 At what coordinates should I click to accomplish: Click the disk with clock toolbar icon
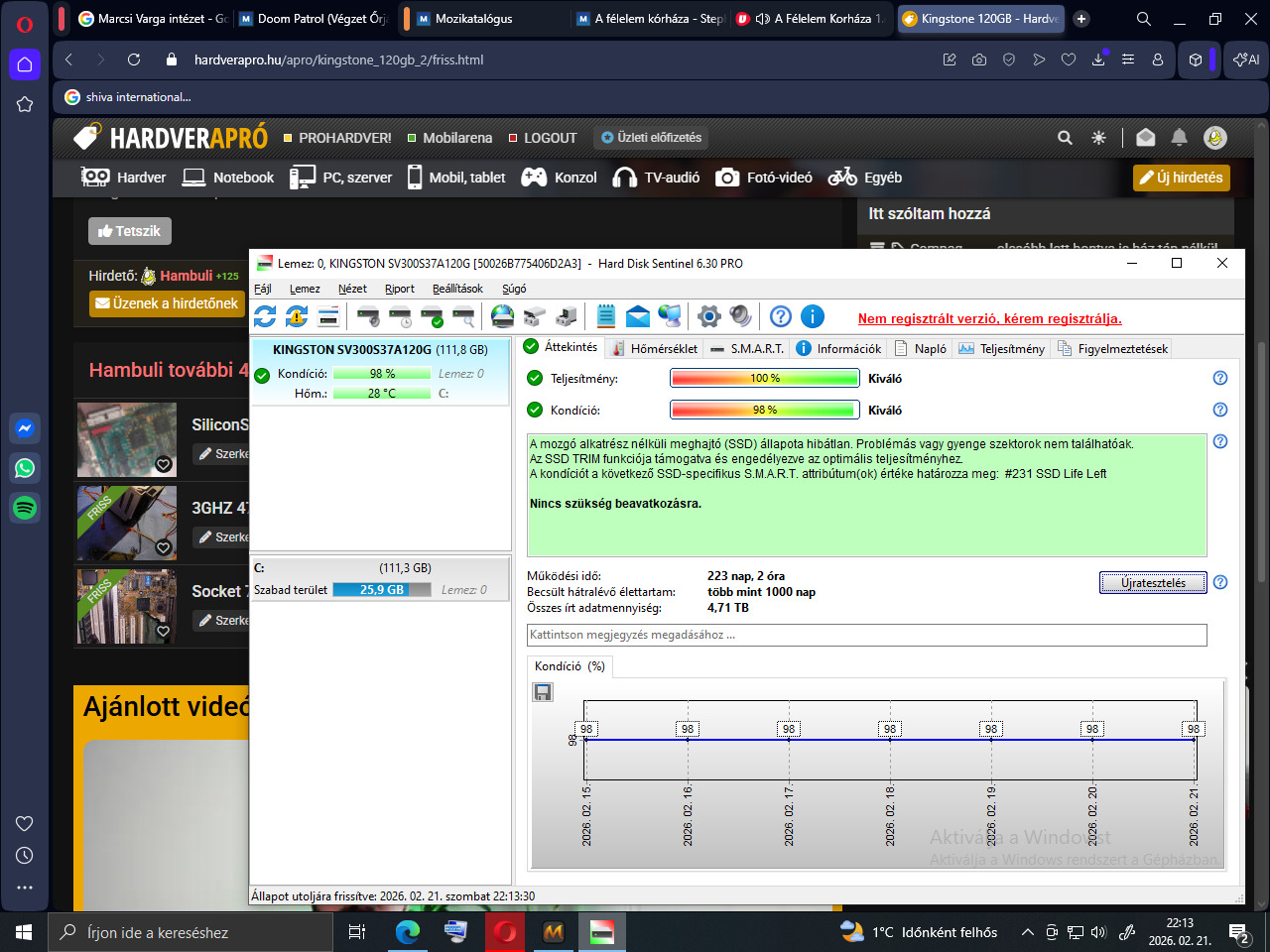pyautogui.click(x=400, y=317)
